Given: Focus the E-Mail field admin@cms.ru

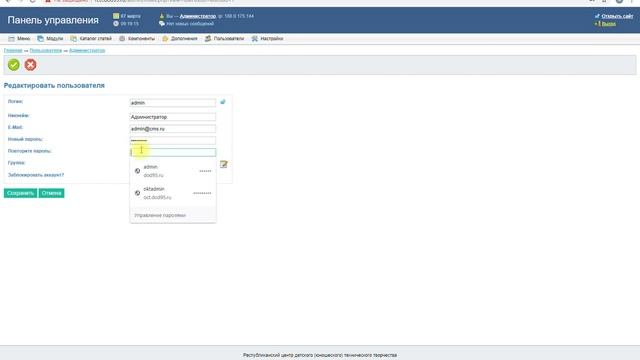Looking at the screenshot, I should (173, 129).
